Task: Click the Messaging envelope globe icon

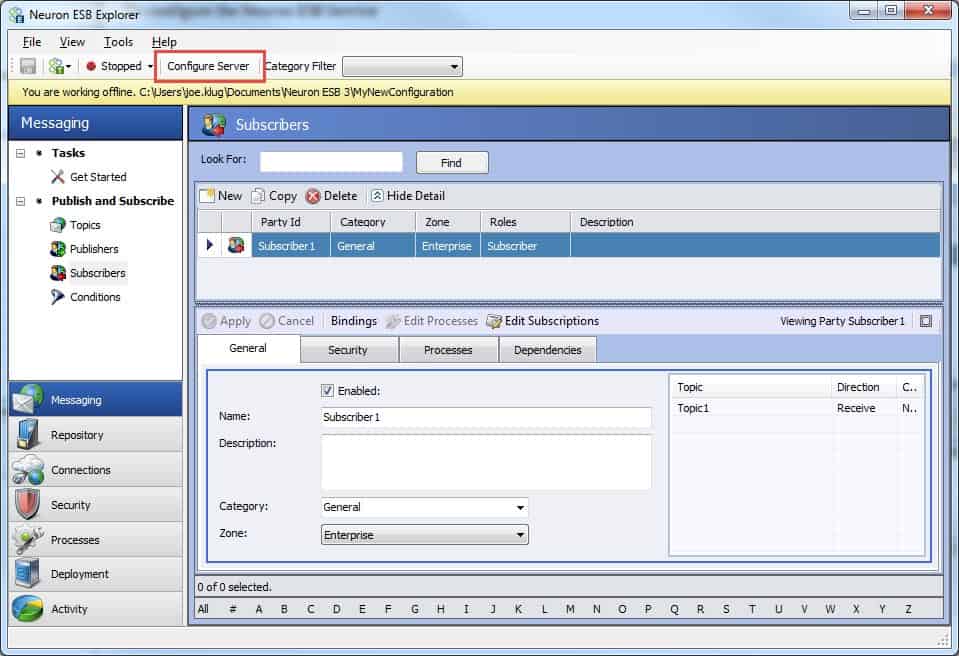Action: pos(28,399)
